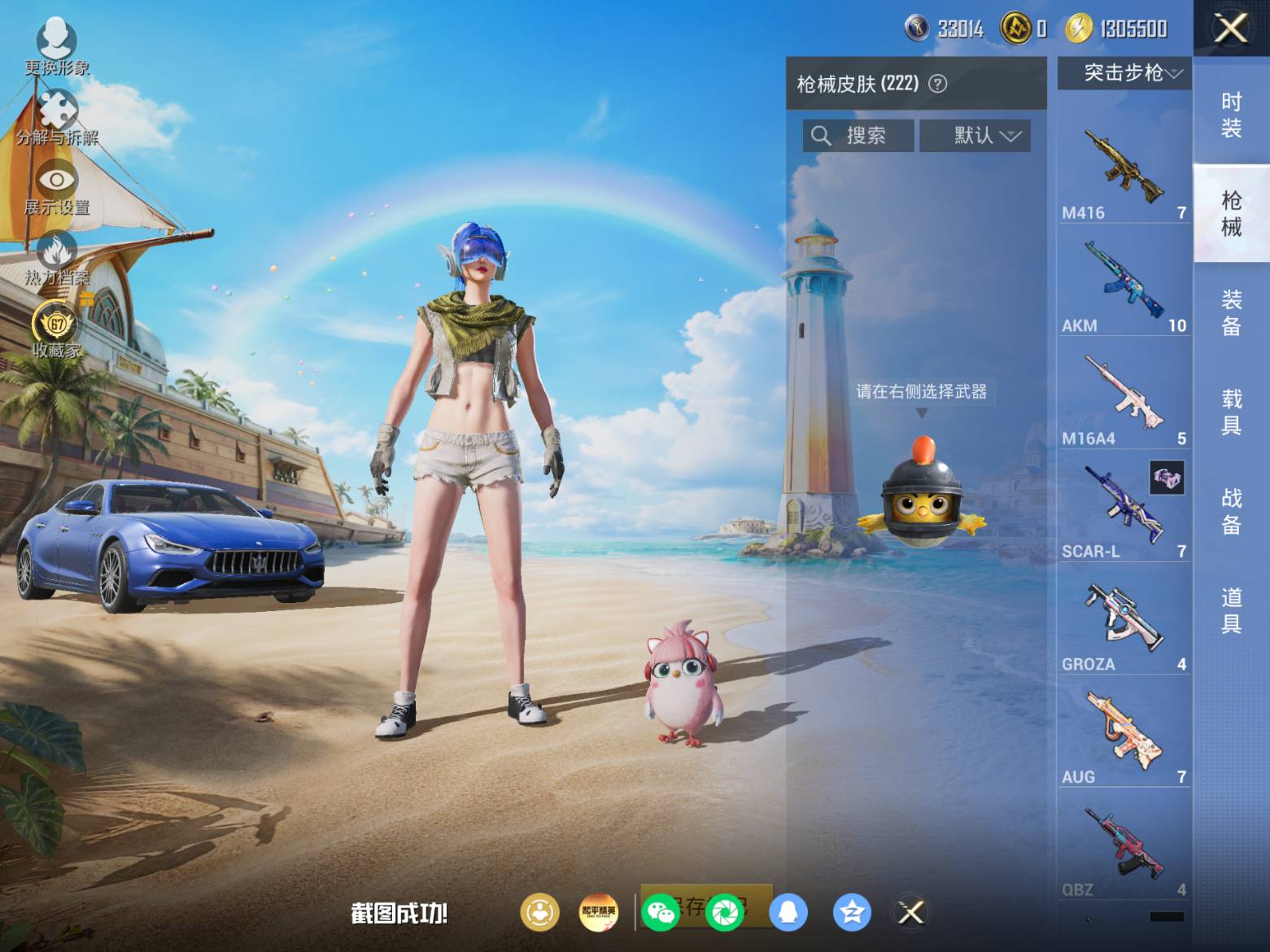Image resolution: width=1270 pixels, height=952 pixels.
Task: Share screenshot to WeChat Moments icon
Action: click(x=725, y=912)
